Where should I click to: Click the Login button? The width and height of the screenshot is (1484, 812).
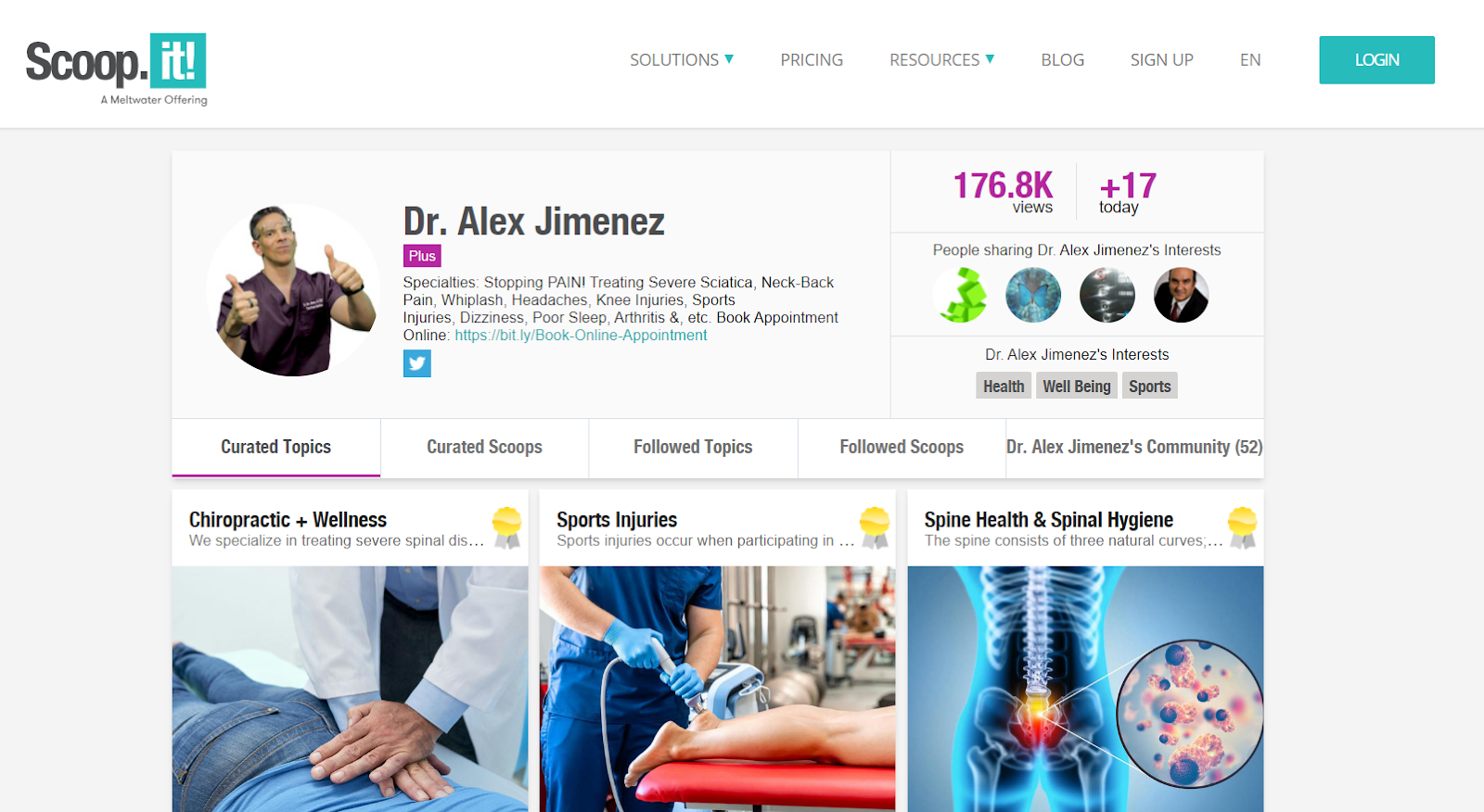(x=1376, y=60)
